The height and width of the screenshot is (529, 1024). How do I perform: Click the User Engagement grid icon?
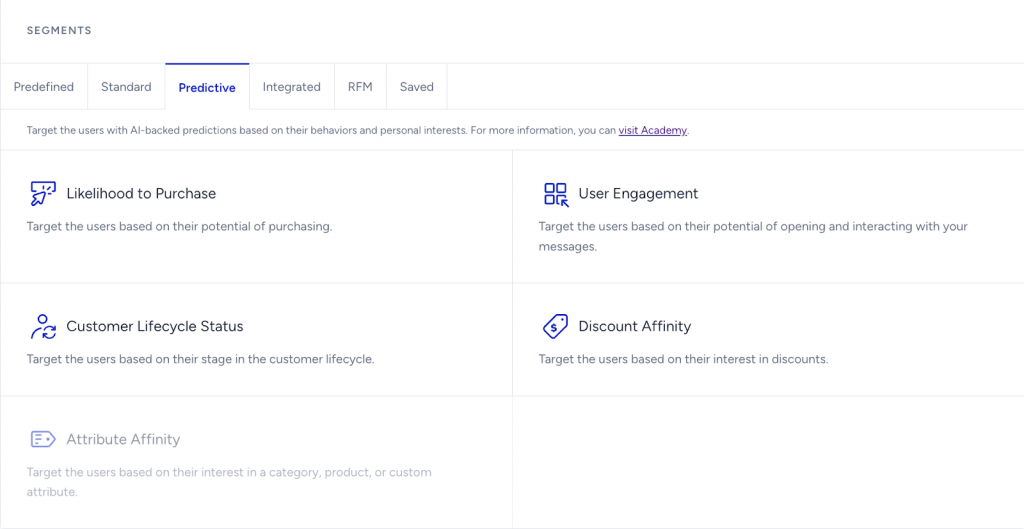point(555,193)
